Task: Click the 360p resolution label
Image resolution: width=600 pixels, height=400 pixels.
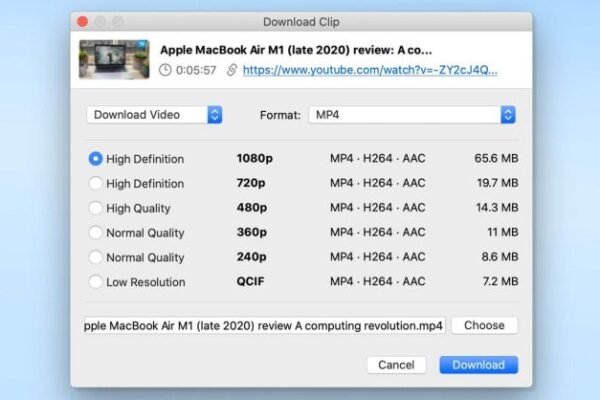Action: point(251,232)
